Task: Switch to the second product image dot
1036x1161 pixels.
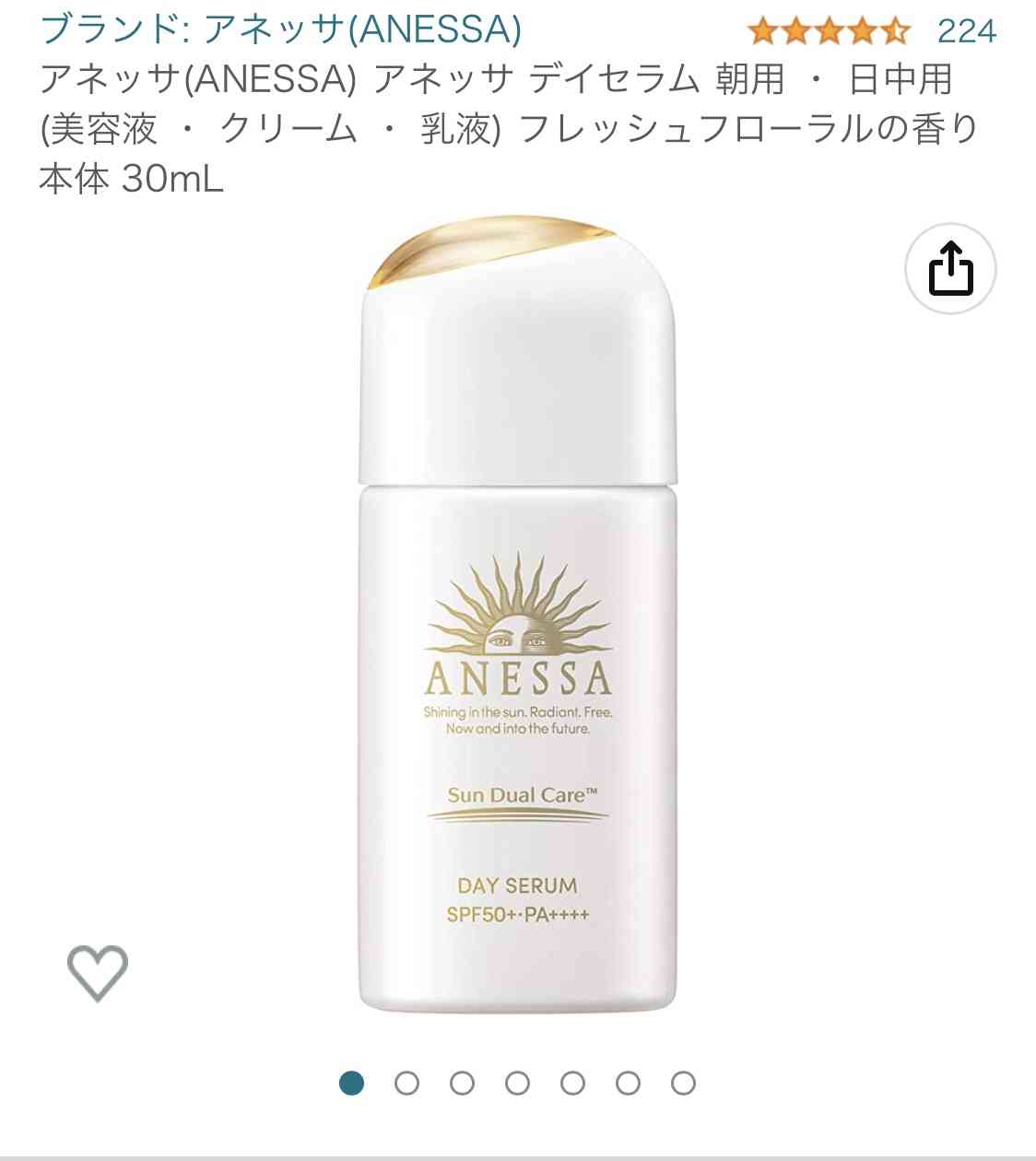Action: (406, 1083)
